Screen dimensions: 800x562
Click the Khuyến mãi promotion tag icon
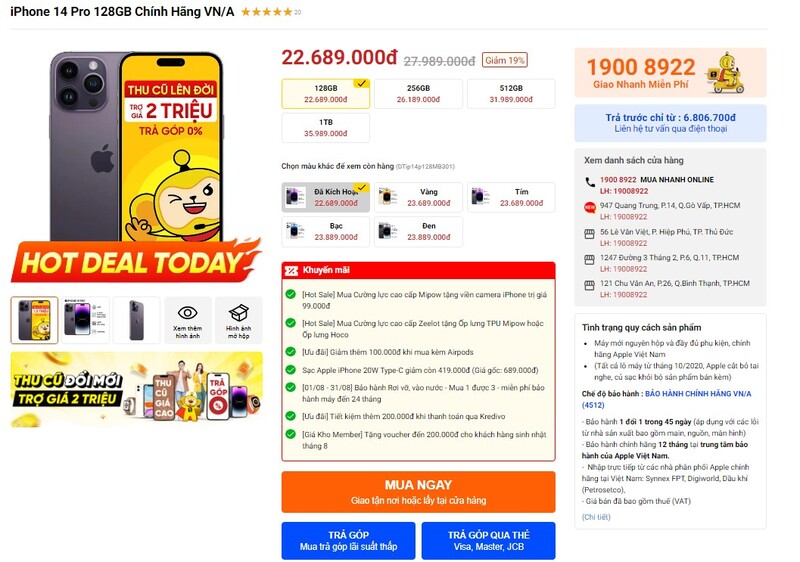tap(291, 271)
